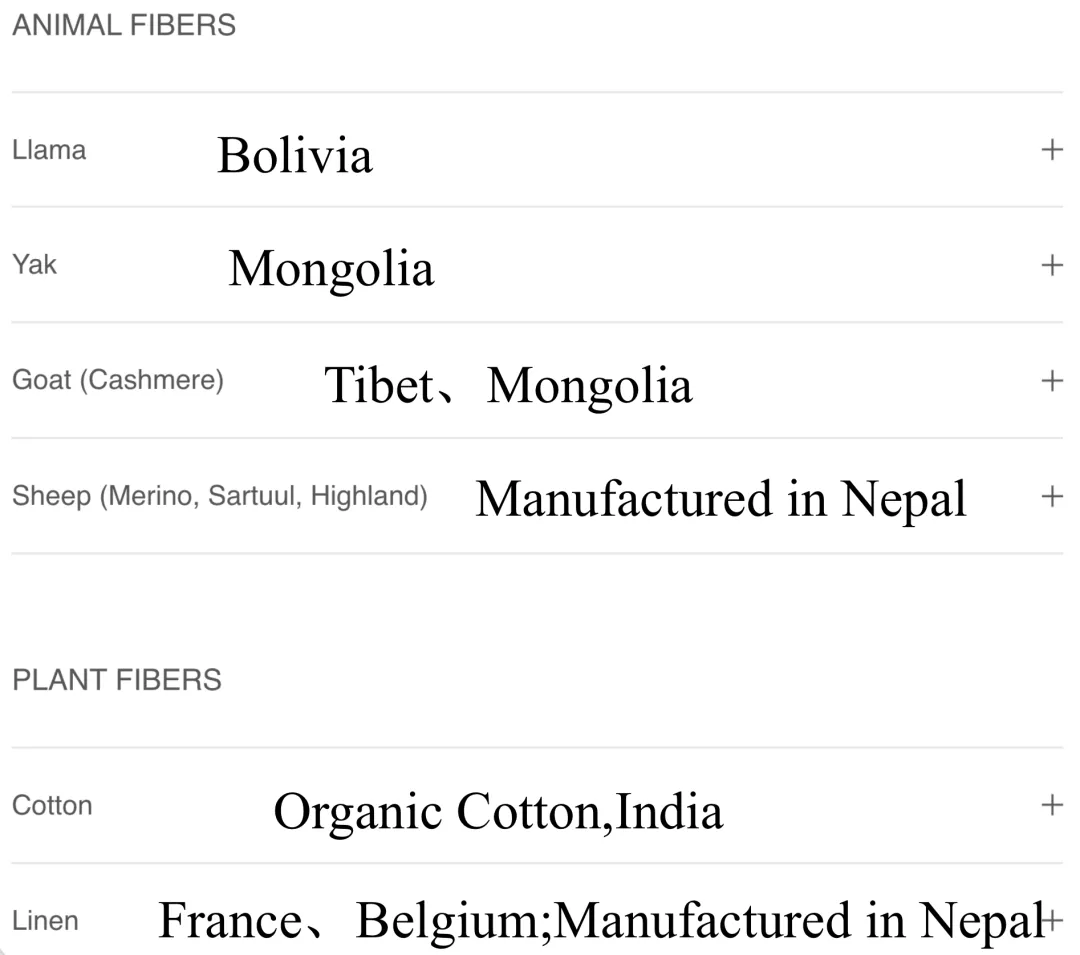Click "Manufactured in Nepal" in the Sheep row
Viewport: 1080px width, 955px height.
coord(720,499)
